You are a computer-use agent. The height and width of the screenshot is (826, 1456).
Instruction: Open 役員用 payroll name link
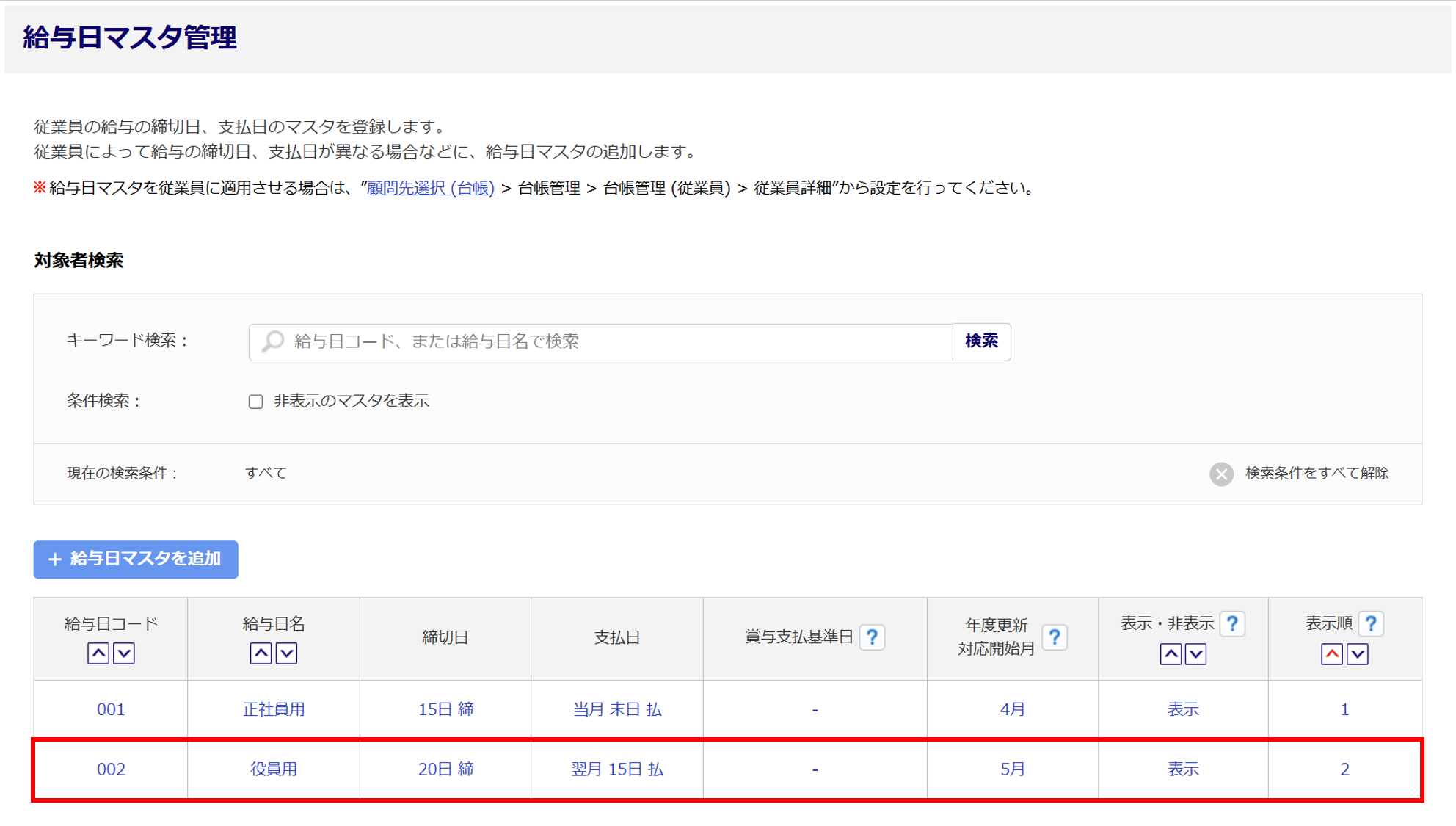tap(274, 769)
